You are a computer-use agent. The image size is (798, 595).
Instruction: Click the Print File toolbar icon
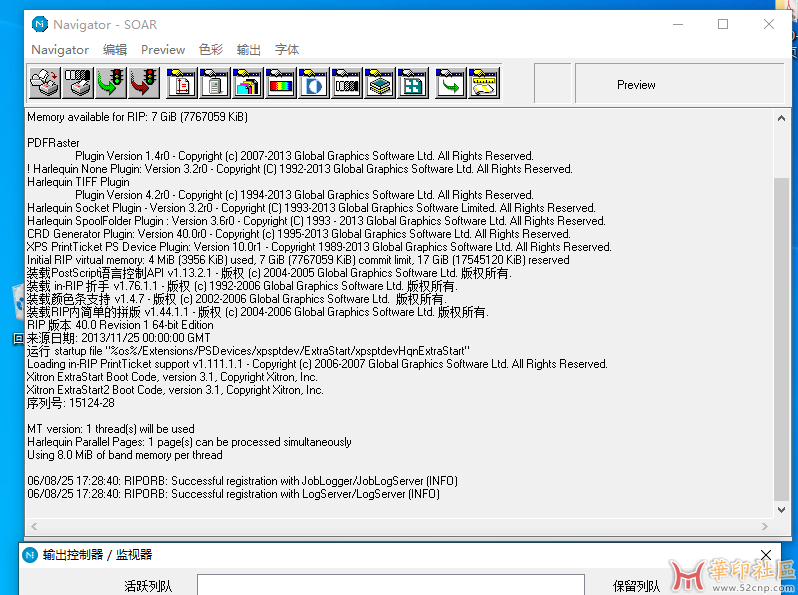45,83
